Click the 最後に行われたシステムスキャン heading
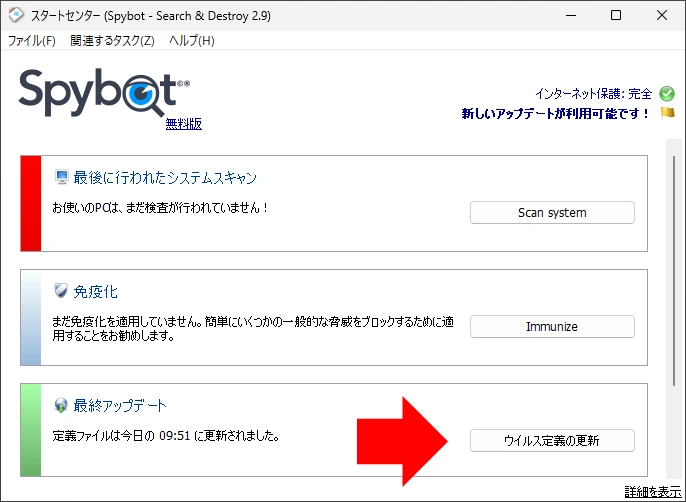Viewport: 686px width, 502px height. 165,178
